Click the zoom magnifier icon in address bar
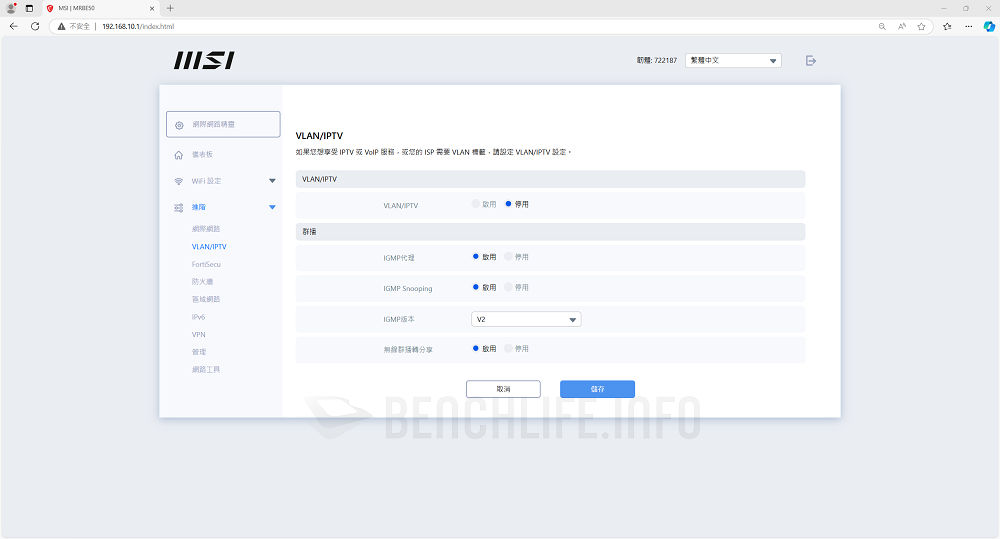 click(x=882, y=26)
